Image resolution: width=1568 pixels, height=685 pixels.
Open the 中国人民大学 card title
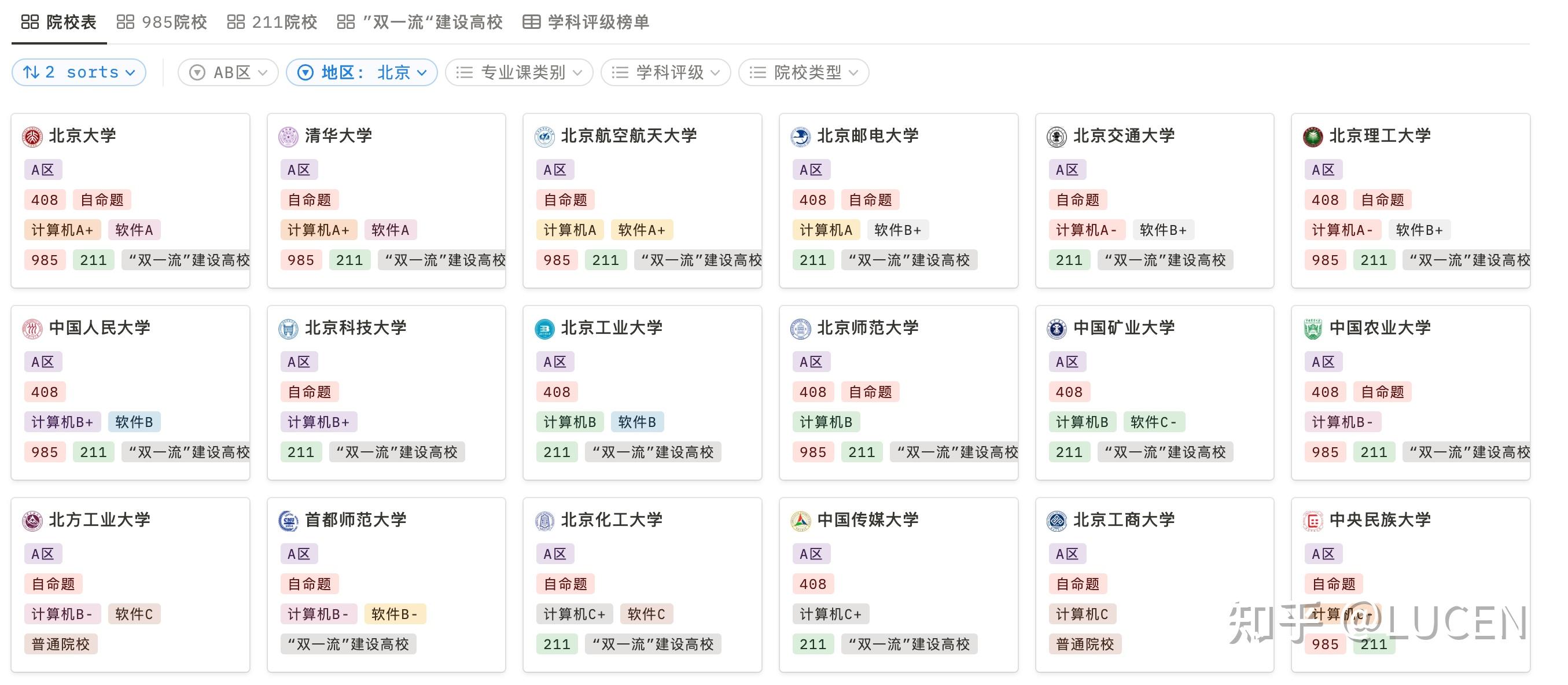tap(99, 328)
